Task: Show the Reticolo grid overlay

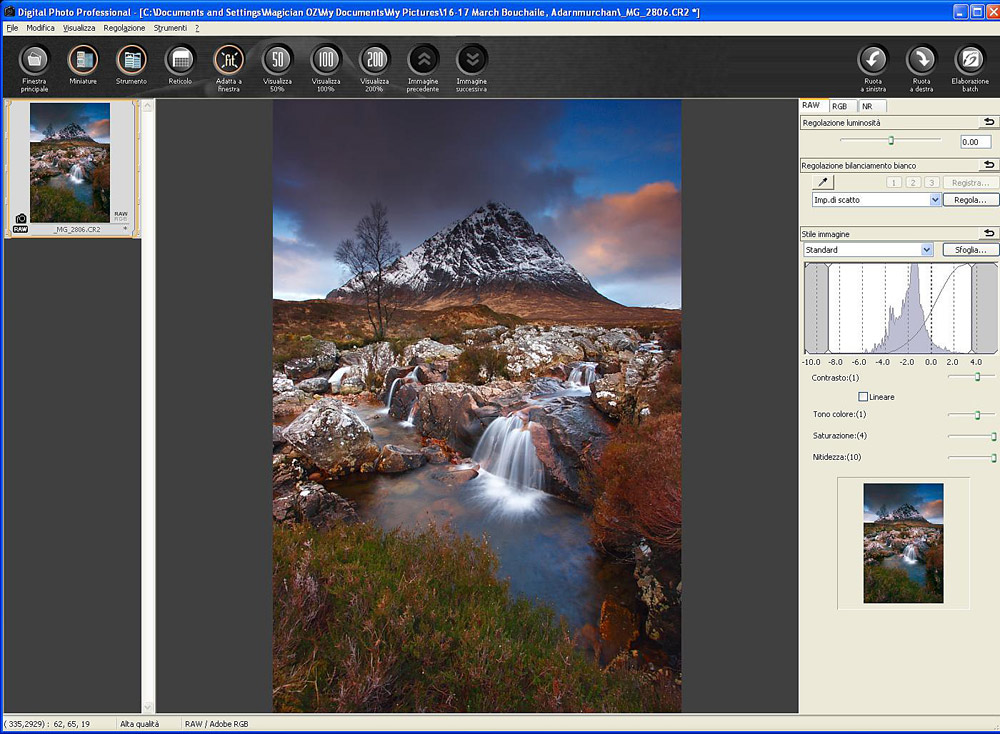Action: tap(180, 61)
